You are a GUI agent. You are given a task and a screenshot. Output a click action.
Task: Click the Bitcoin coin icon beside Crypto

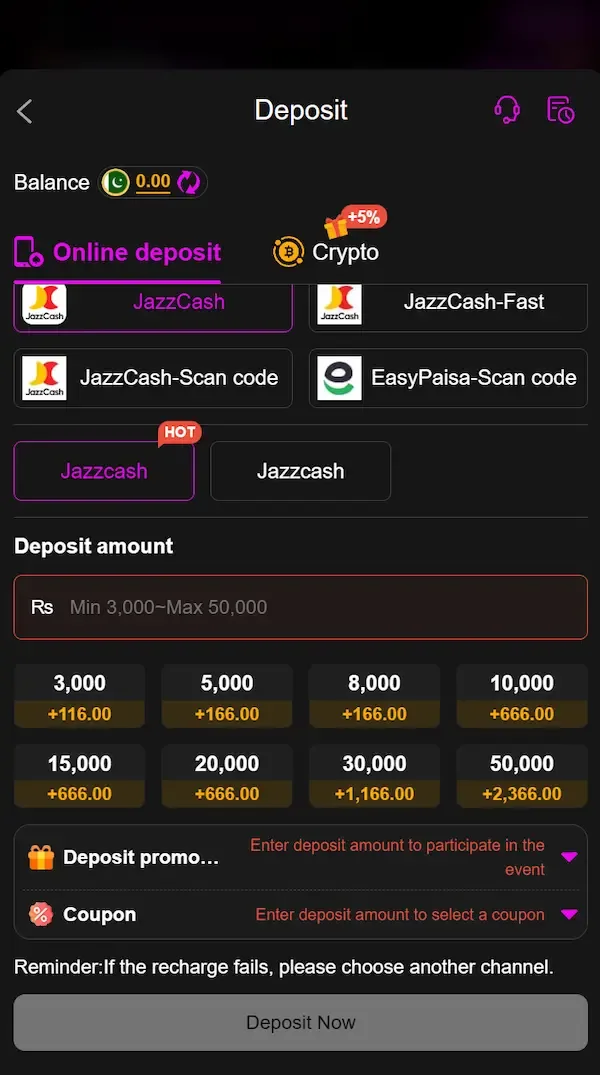pyautogui.click(x=288, y=252)
